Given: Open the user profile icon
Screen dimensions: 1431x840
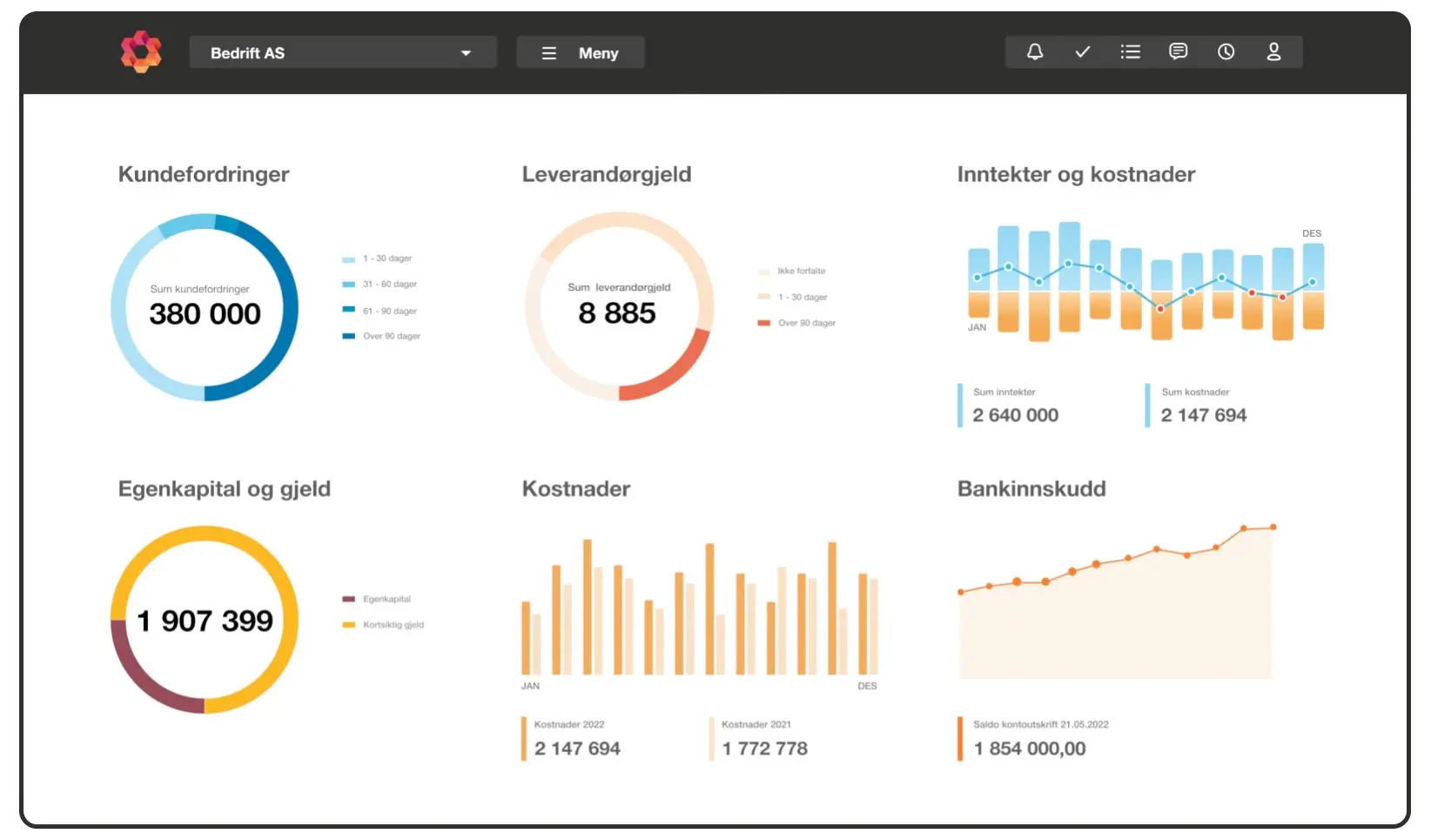Looking at the screenshot, I should [x=1273, y=52].
